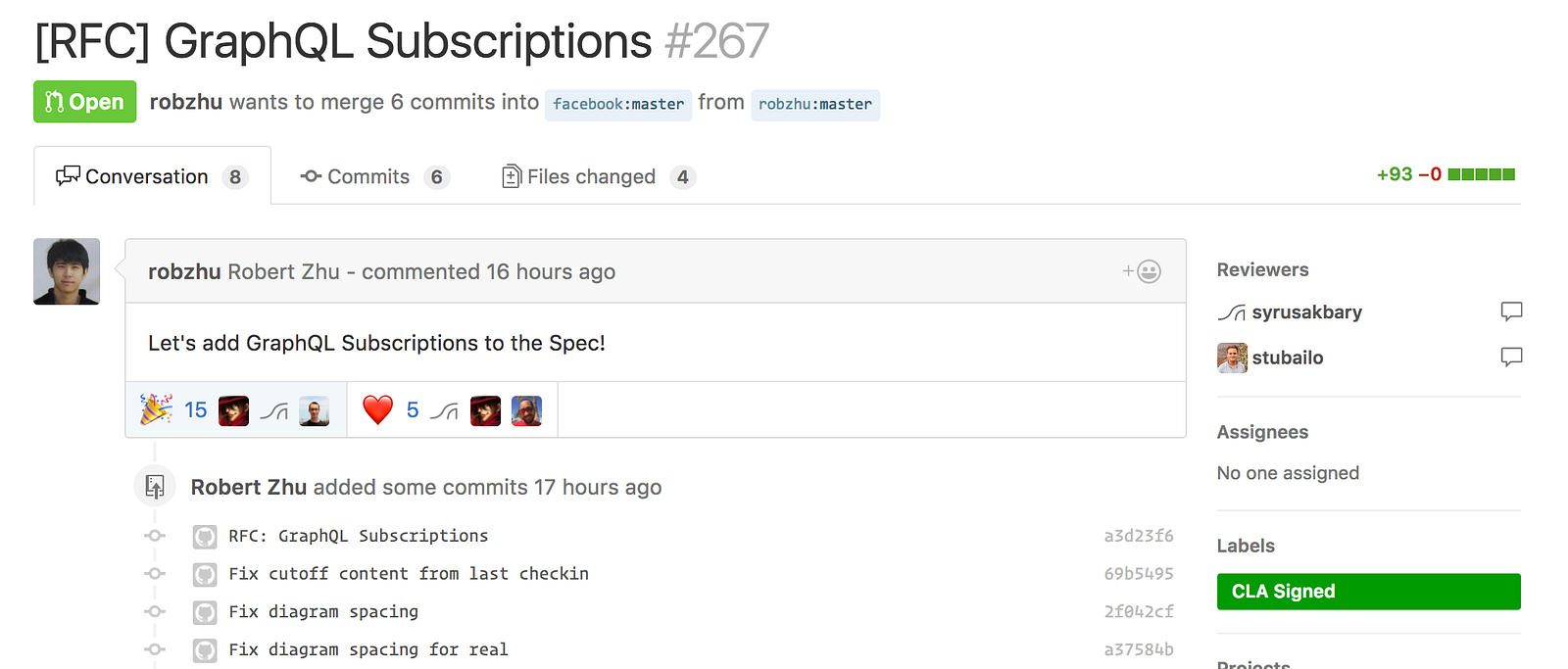Click the red heart reaction emoji
This screenshot has height=669, width=1568.
[377, 409]
